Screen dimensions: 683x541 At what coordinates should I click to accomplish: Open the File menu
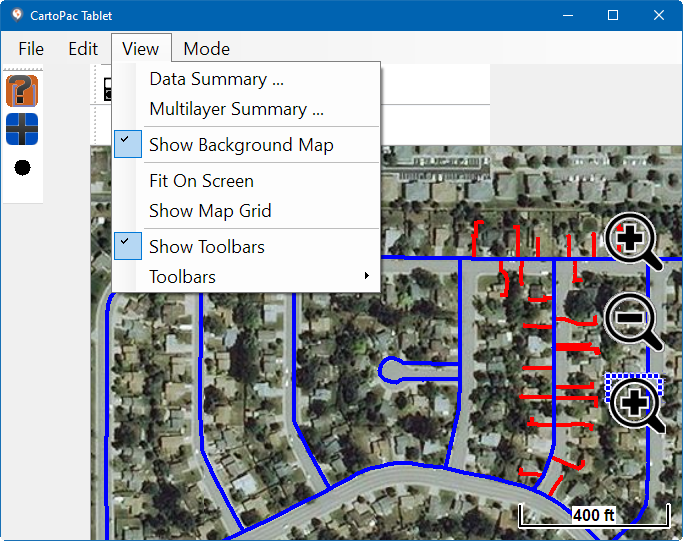pos(31,49)
